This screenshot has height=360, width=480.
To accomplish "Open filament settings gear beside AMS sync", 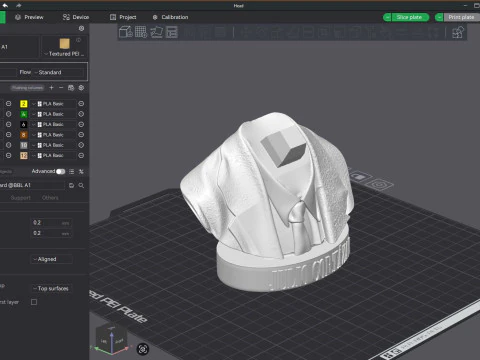I will point(81,88).
